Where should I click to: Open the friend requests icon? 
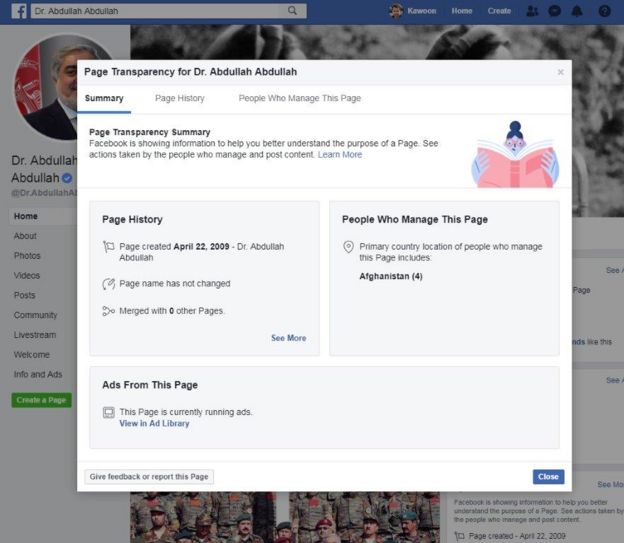click(x=532, y=11)
